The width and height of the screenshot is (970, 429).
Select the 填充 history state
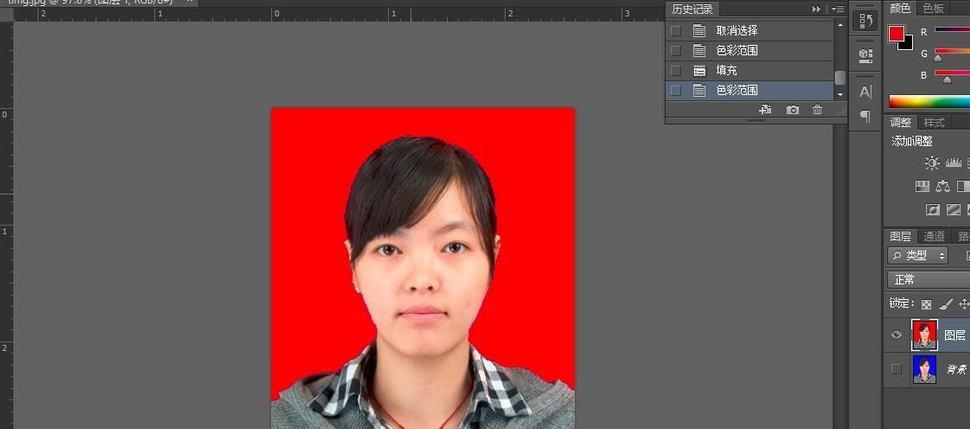(x=750, y=71)
